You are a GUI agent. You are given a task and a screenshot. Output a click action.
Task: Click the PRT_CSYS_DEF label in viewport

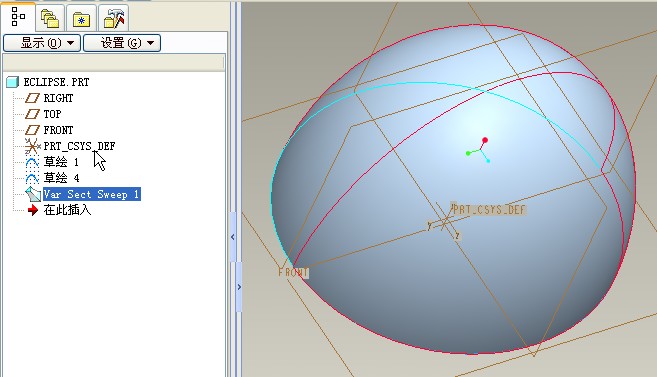[489, 209]
